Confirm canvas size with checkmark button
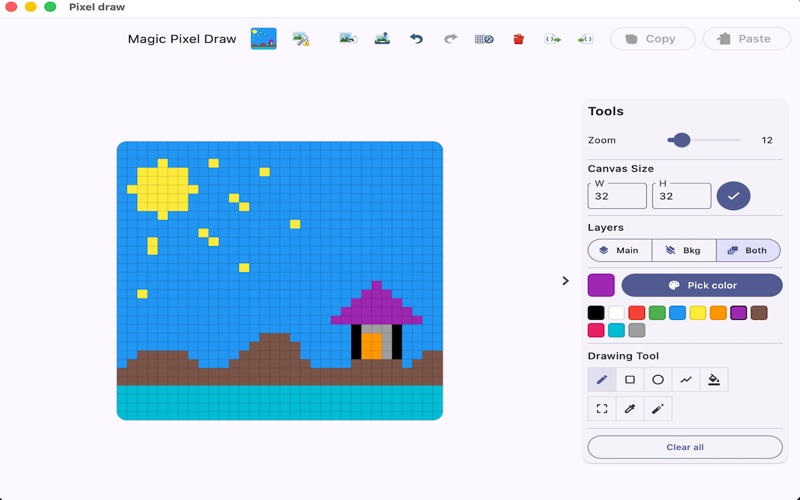 coord(733,196)
